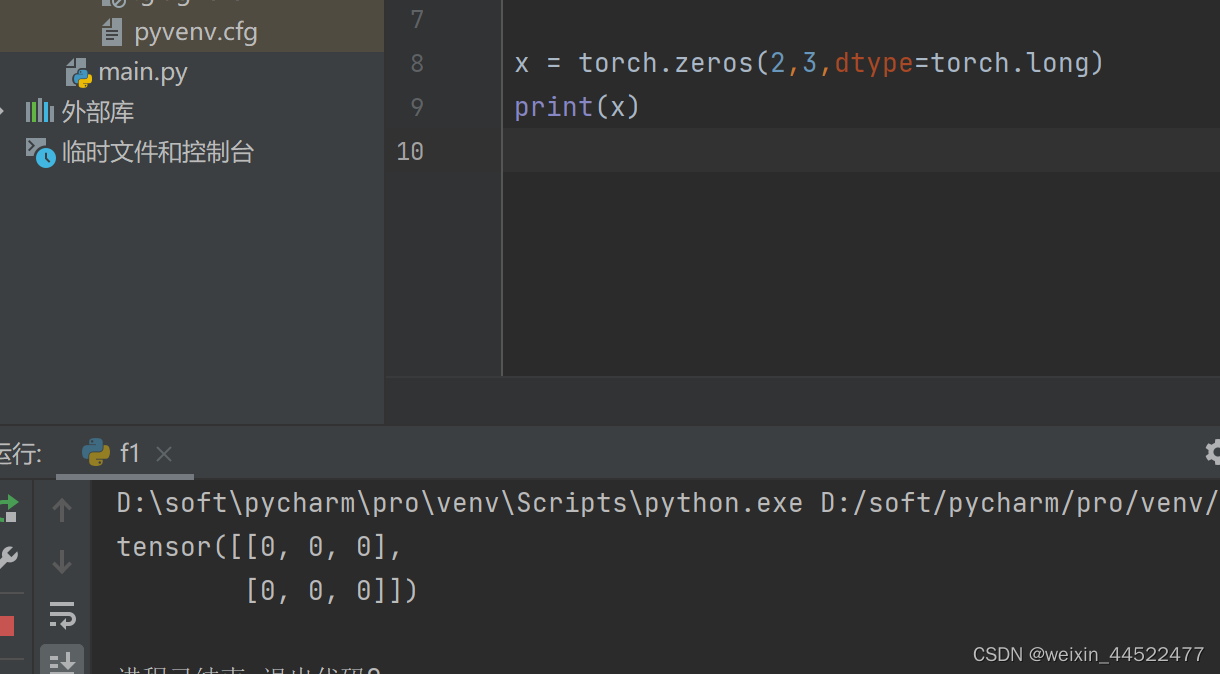This screenshot has height=674, width=1220.
Task: Place the cursor on empty line 10 in the editor
Action: tap(860, 151)
